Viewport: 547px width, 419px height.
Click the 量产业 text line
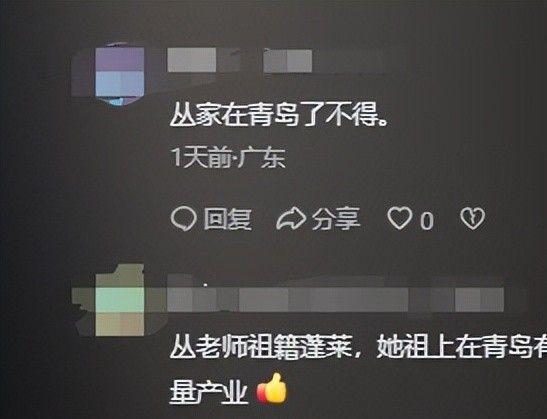click(x=209, y=391)
